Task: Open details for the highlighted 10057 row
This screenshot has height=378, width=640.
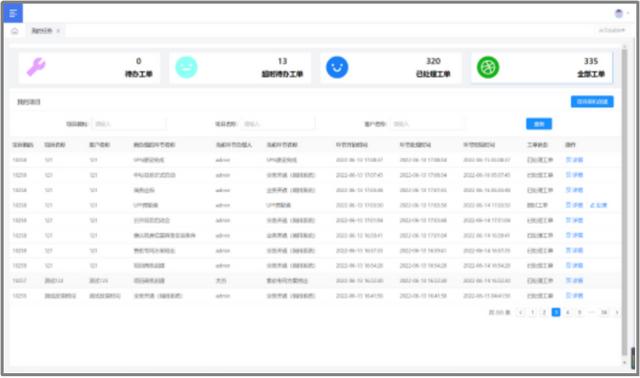Action: click(x=574, y=281)
